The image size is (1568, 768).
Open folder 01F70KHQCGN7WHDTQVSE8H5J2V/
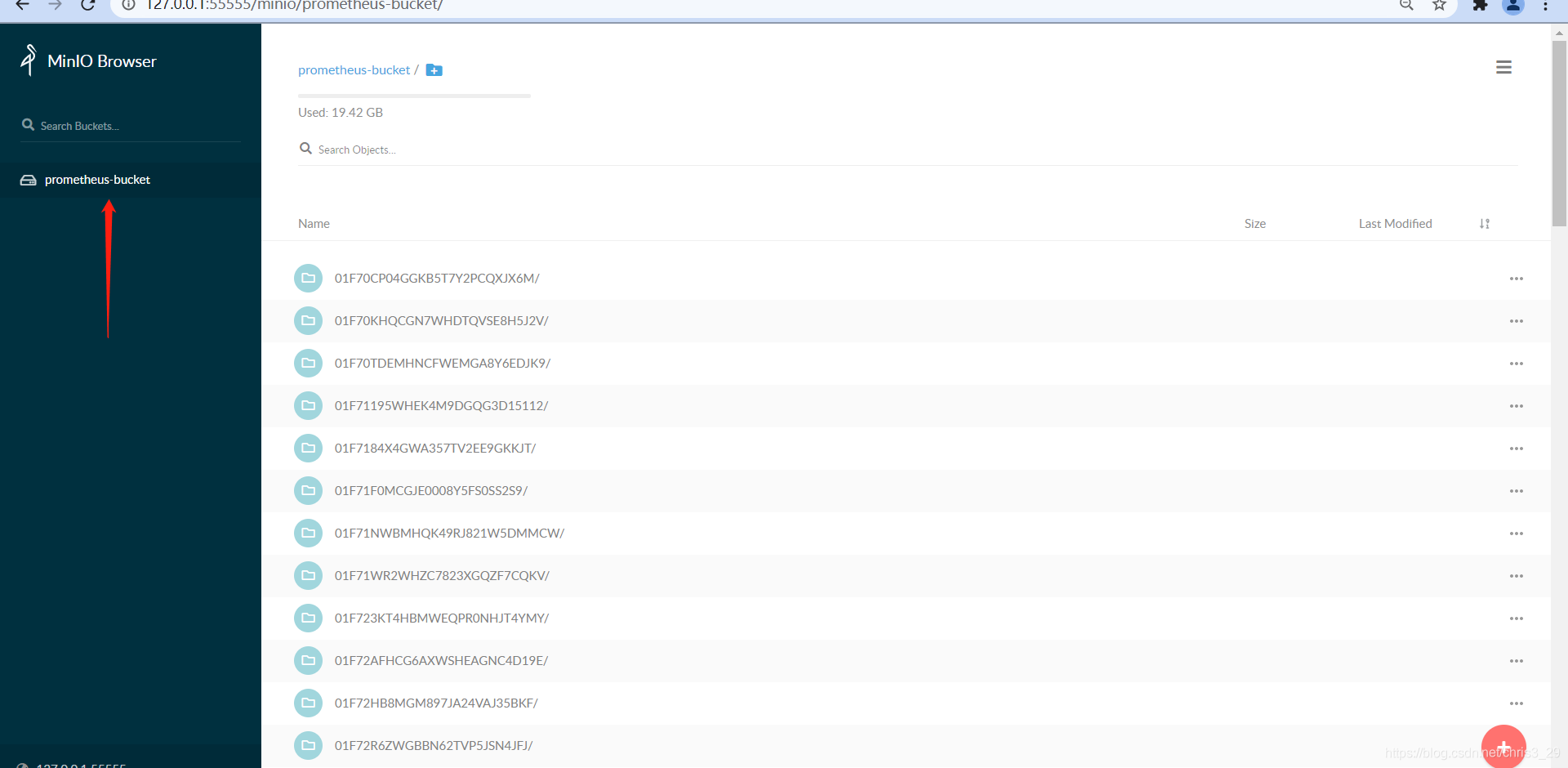point(441,321)
